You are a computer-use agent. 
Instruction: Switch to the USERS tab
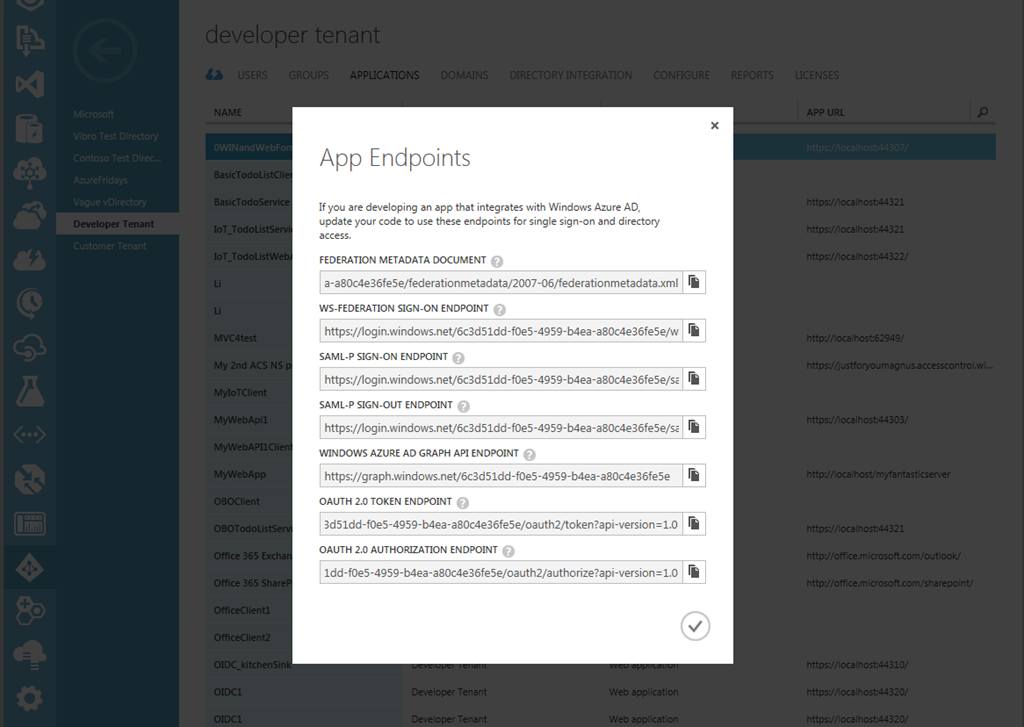[252, 75]
